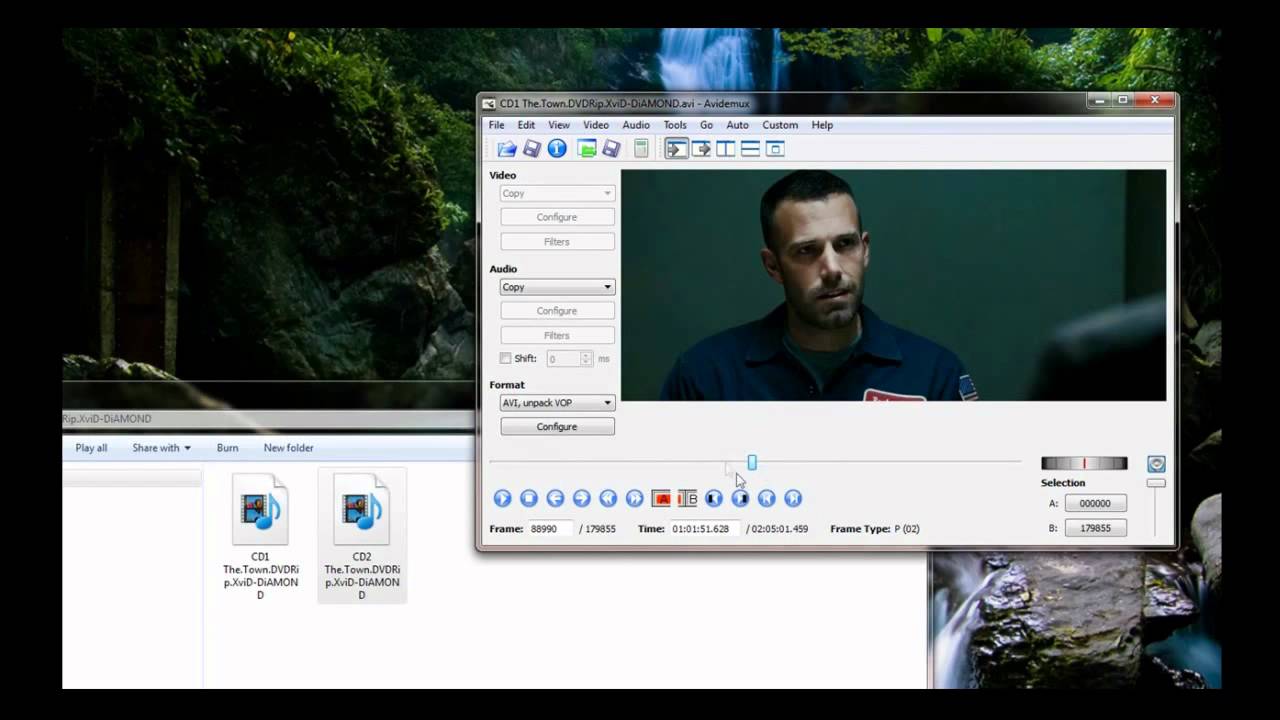Set selection marker A
Image resolution: width=1280 pixels, height=720 pixels.
coord(661,498)
